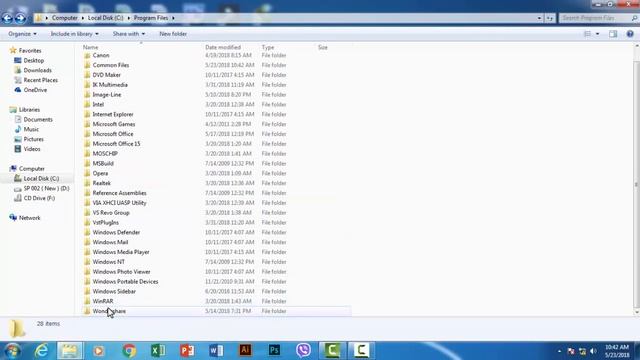The height and width of the screenshot is (360, 640).
Task: Open Recent Places in the navigation pane
Action: [x=40, y=80]
